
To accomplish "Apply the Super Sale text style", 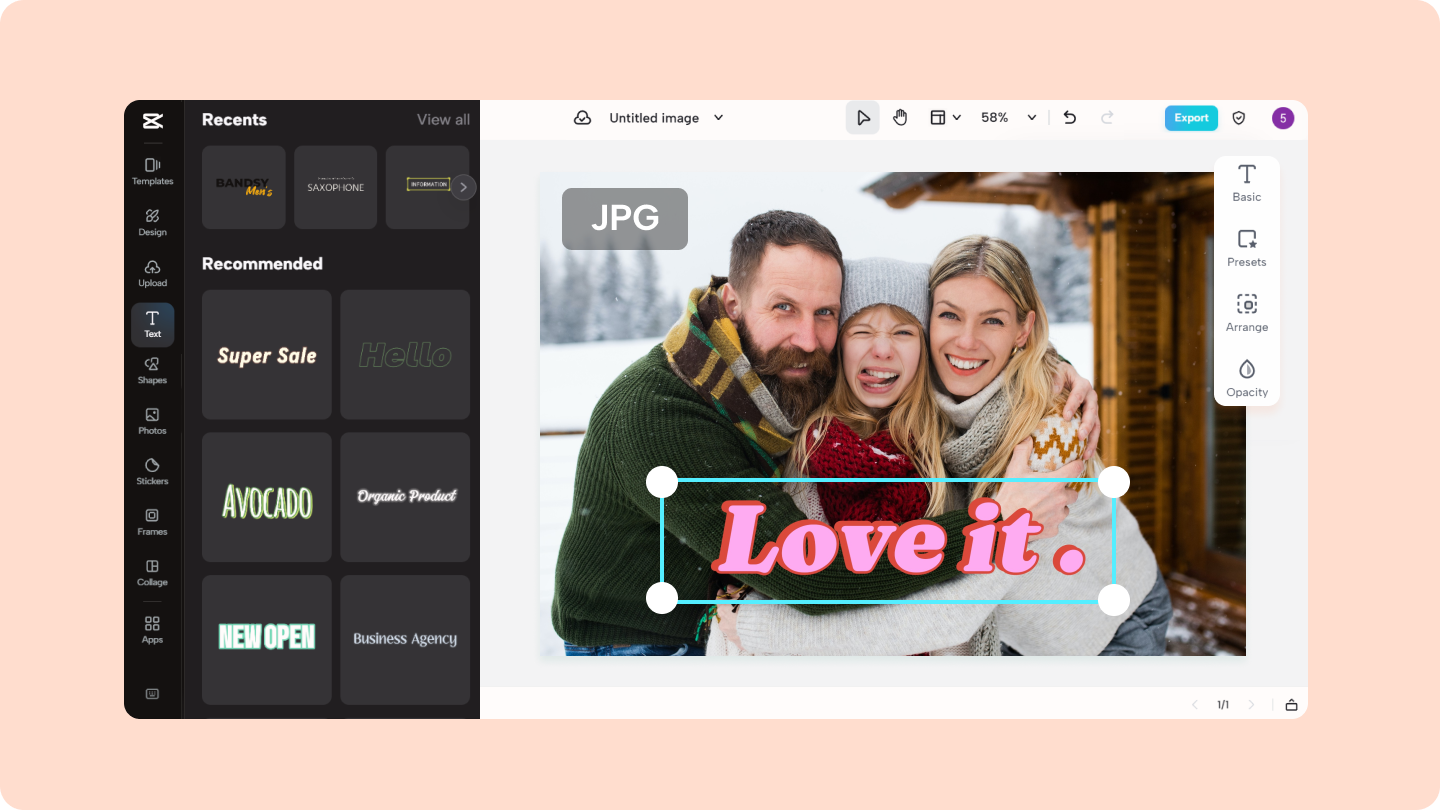I will [267, 355].
